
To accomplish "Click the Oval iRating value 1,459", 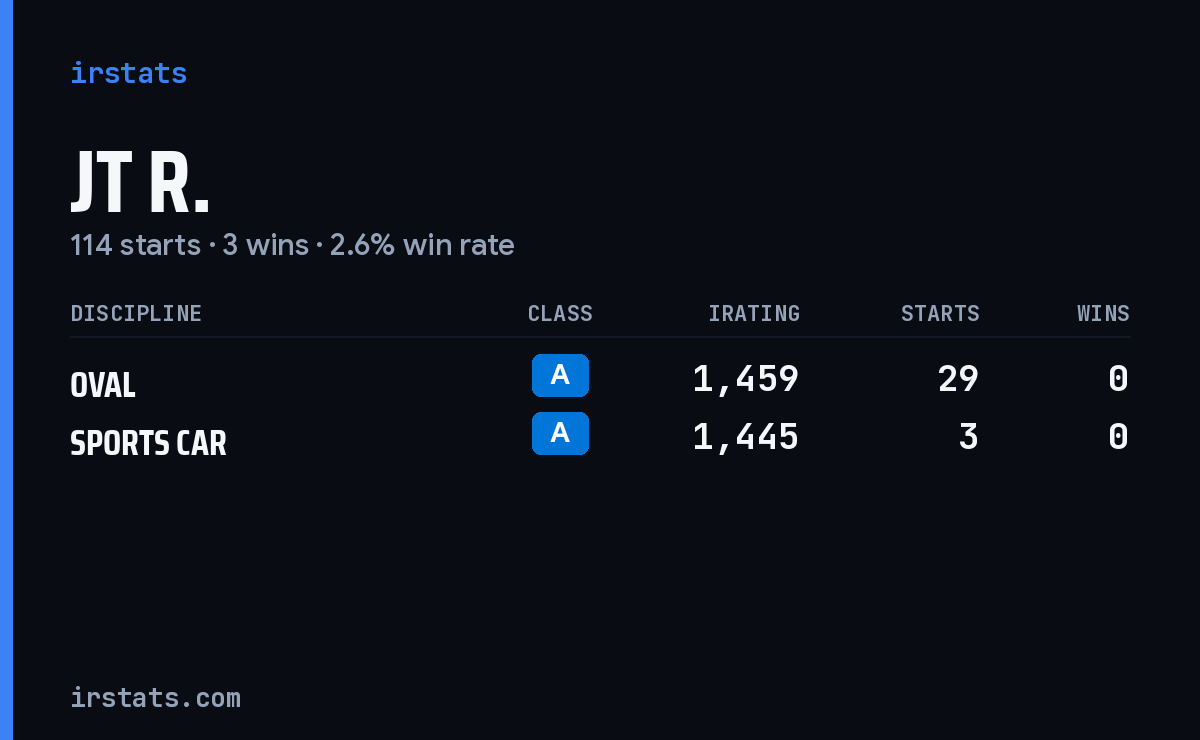I will tap(746, 379).
